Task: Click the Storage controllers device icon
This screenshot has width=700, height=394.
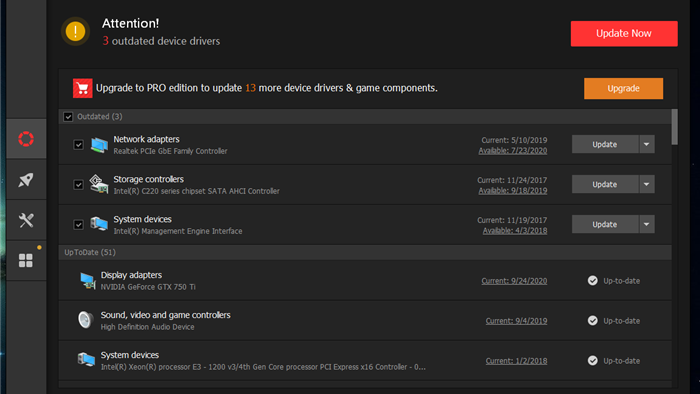Action: click(99, 184)
